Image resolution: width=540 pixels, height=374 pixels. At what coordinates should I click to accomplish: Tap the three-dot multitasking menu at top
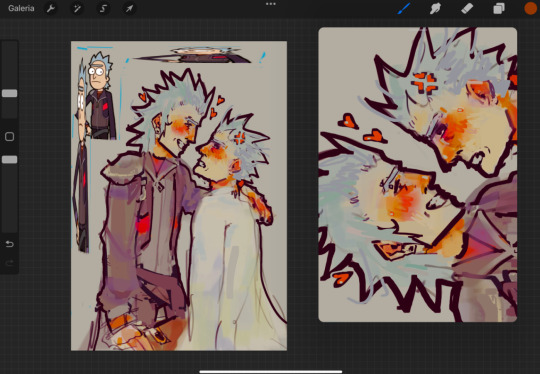point(271,4)
